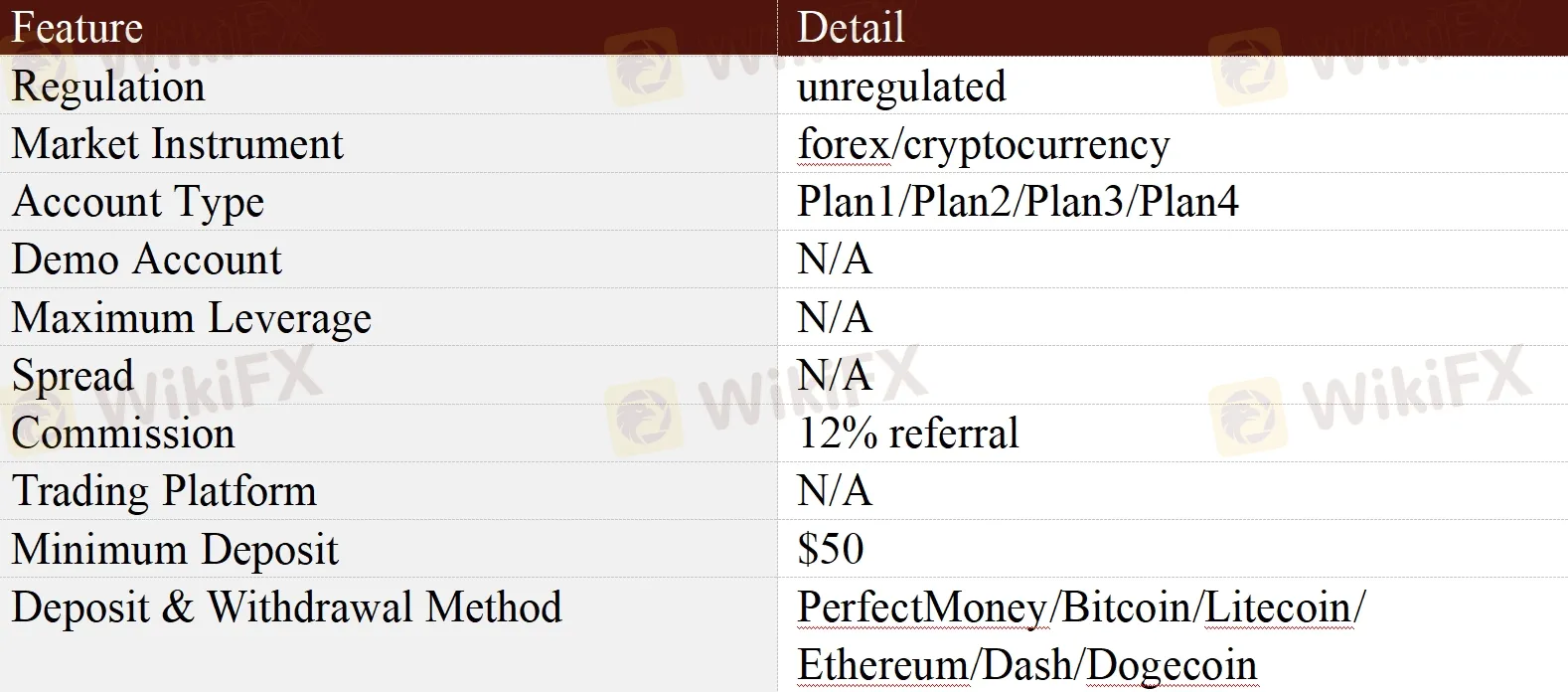1568x692 pixels.
Task: Click the "Detail" column header
Action: (851, 27)
